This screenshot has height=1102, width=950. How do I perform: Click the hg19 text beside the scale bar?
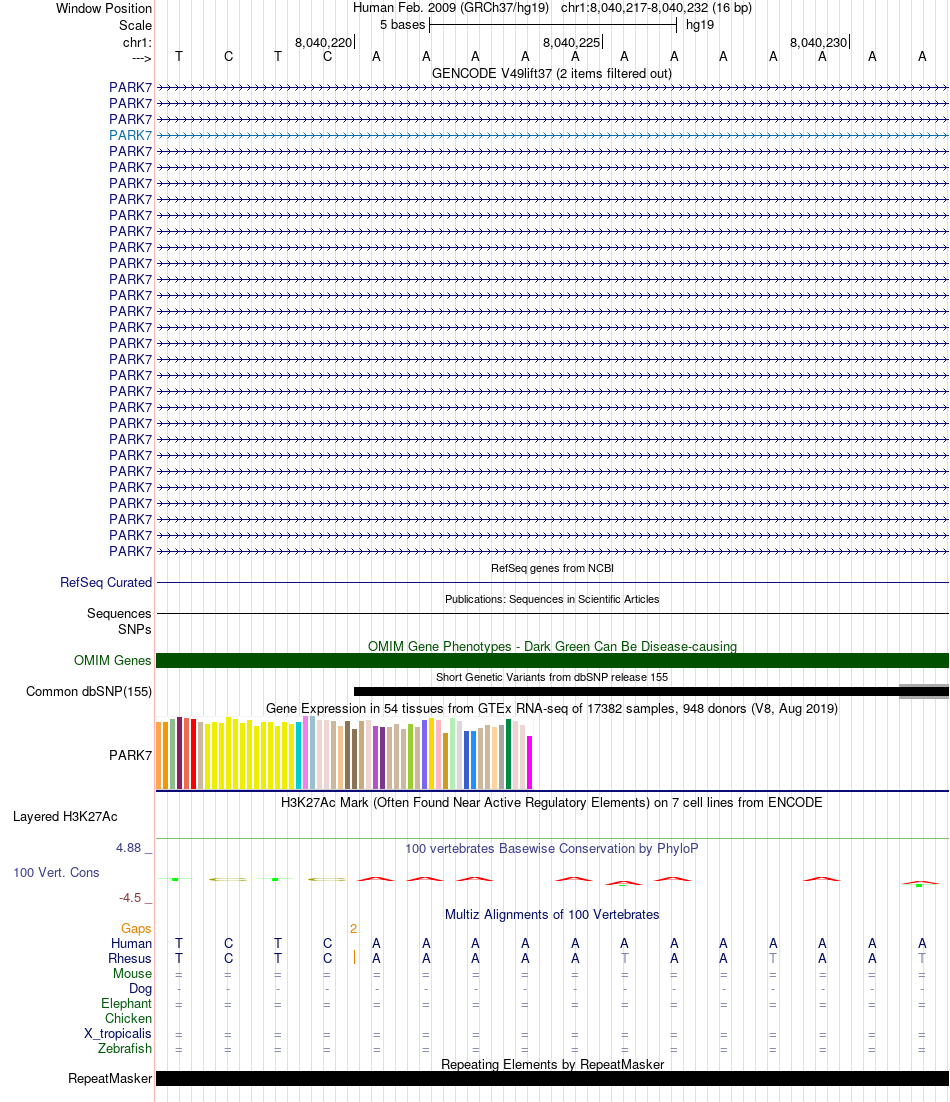point(700,25)
